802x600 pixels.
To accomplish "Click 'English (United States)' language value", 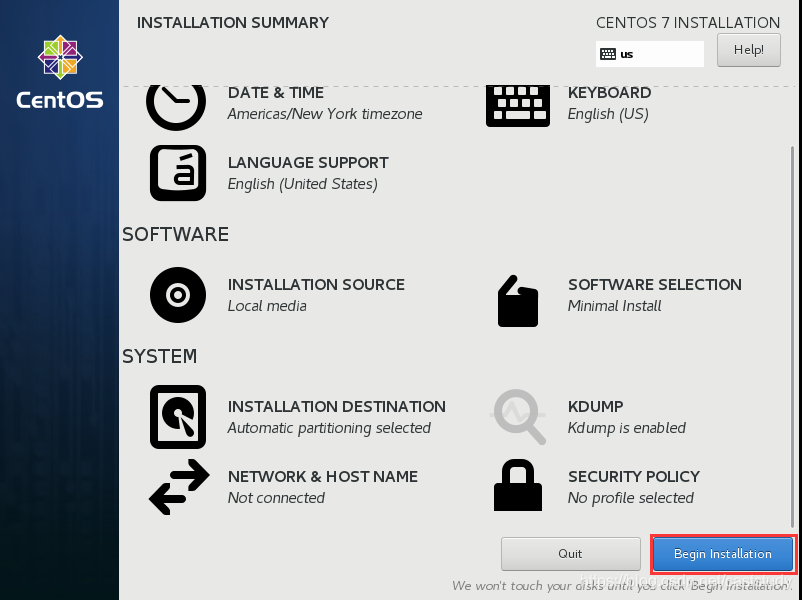I will (303, 184).
